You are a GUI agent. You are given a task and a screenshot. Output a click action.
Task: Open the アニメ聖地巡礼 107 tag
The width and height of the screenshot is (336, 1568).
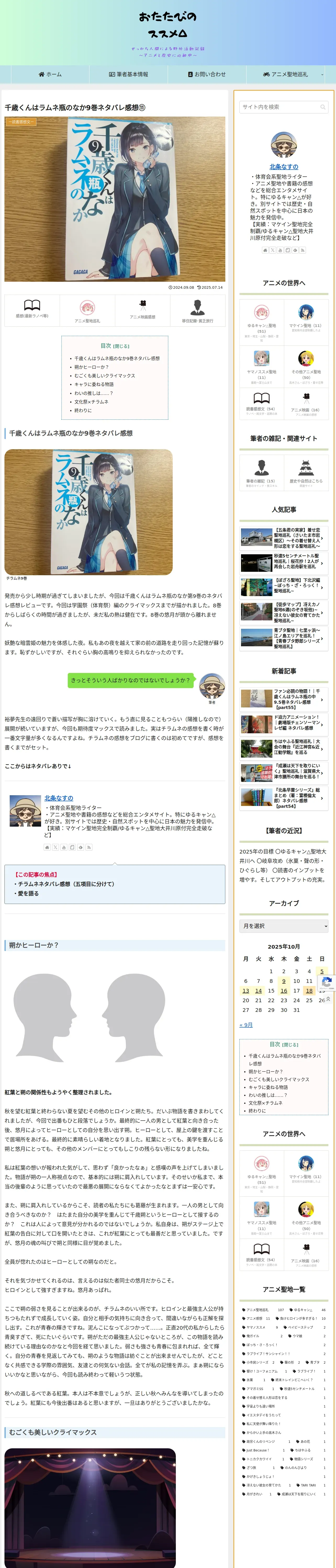(x=262, y=1309)
